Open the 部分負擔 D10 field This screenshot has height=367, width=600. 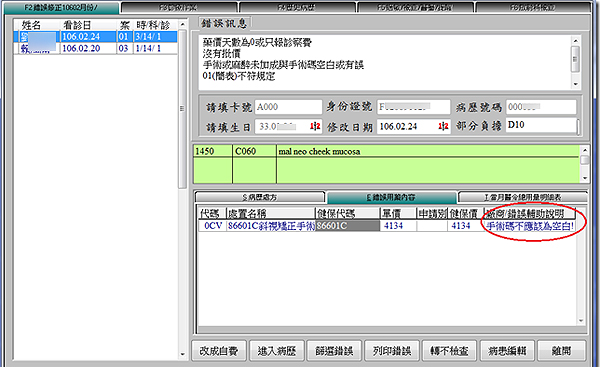coord(541,126)
